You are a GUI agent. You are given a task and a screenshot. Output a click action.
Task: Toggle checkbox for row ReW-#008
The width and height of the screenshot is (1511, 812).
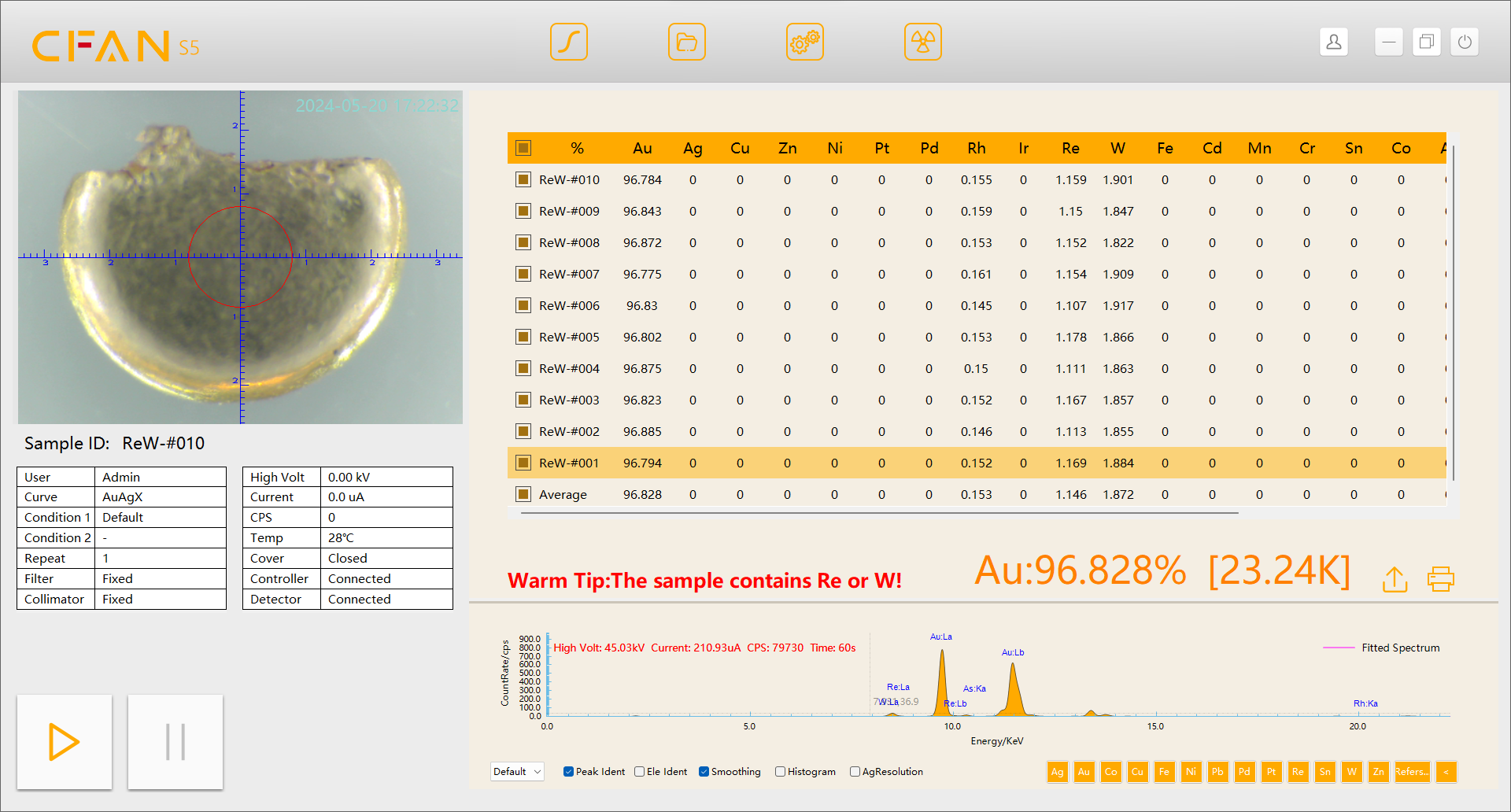523,242
